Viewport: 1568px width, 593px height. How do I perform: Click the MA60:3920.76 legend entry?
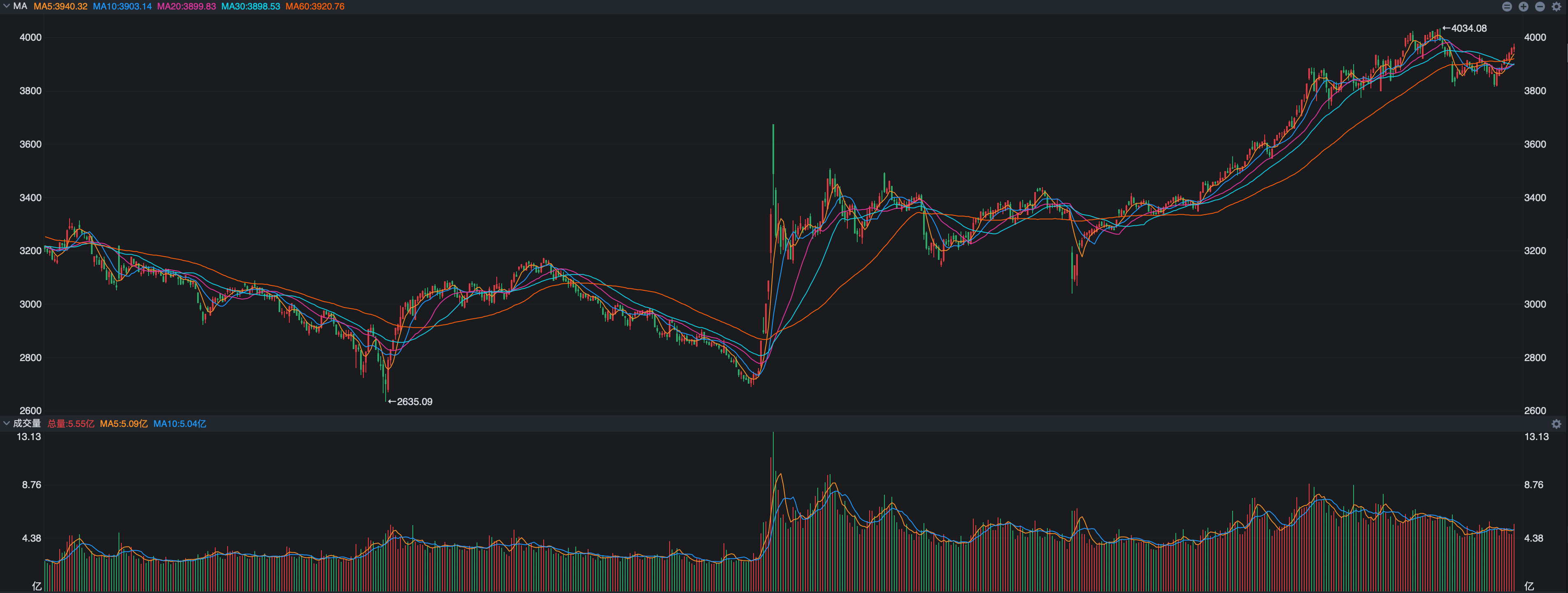(x=315, y=7)
